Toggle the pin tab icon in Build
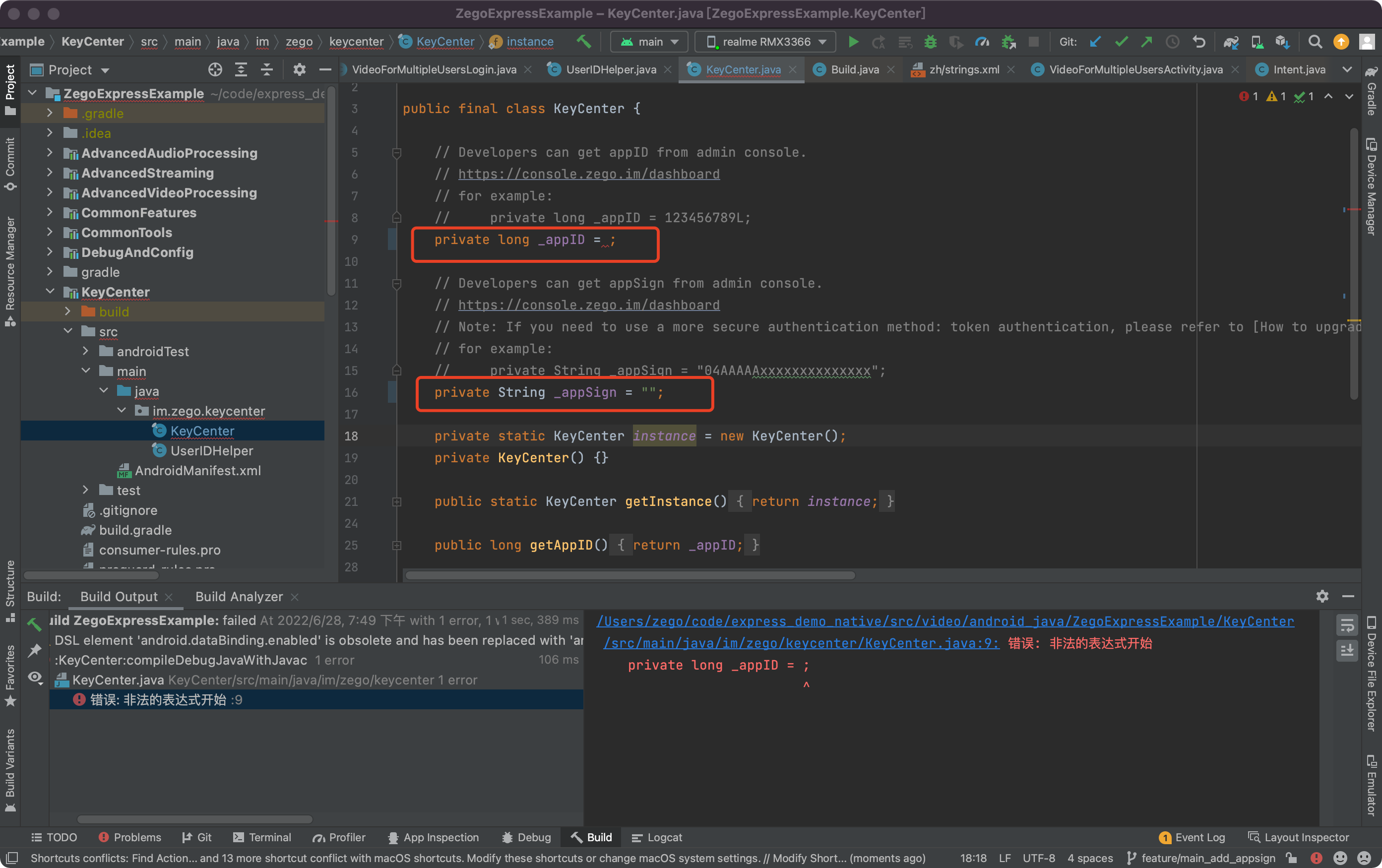 [35, 650]
